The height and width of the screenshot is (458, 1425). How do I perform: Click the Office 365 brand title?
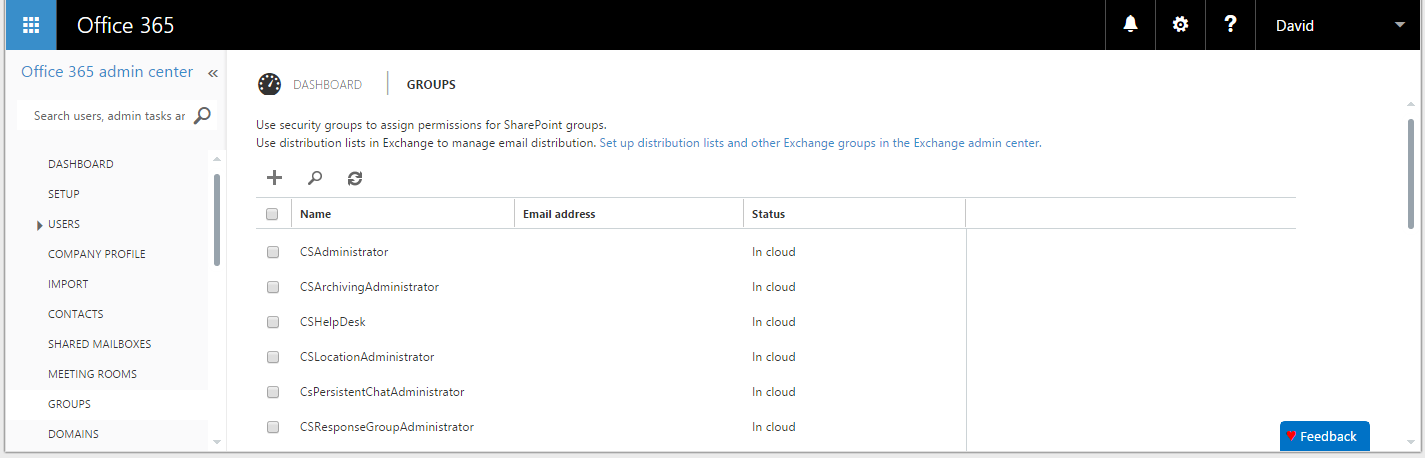pyautogui.click(x=126, y=25)
